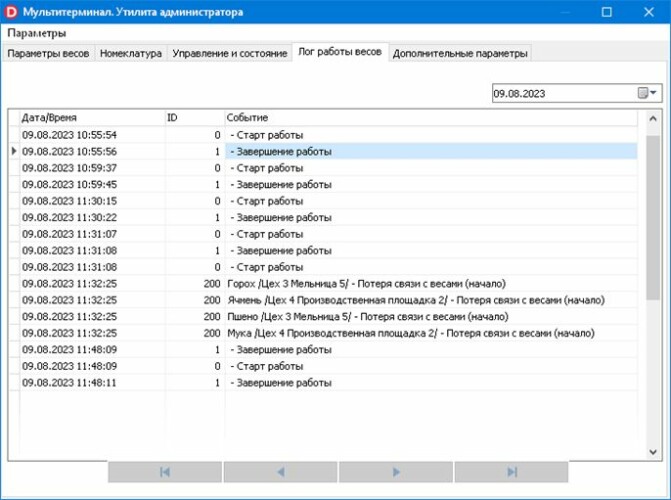Jump to last record navigation button
This screenshot has width=671, height=500.
pyautogui.click(x=511, y=472)
